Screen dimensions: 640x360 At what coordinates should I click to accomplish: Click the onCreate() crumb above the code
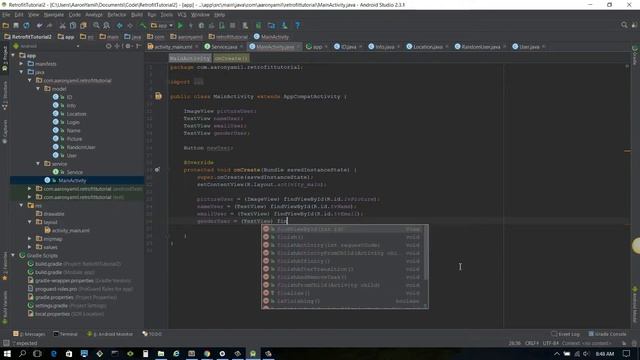click(x=231, y=58)
